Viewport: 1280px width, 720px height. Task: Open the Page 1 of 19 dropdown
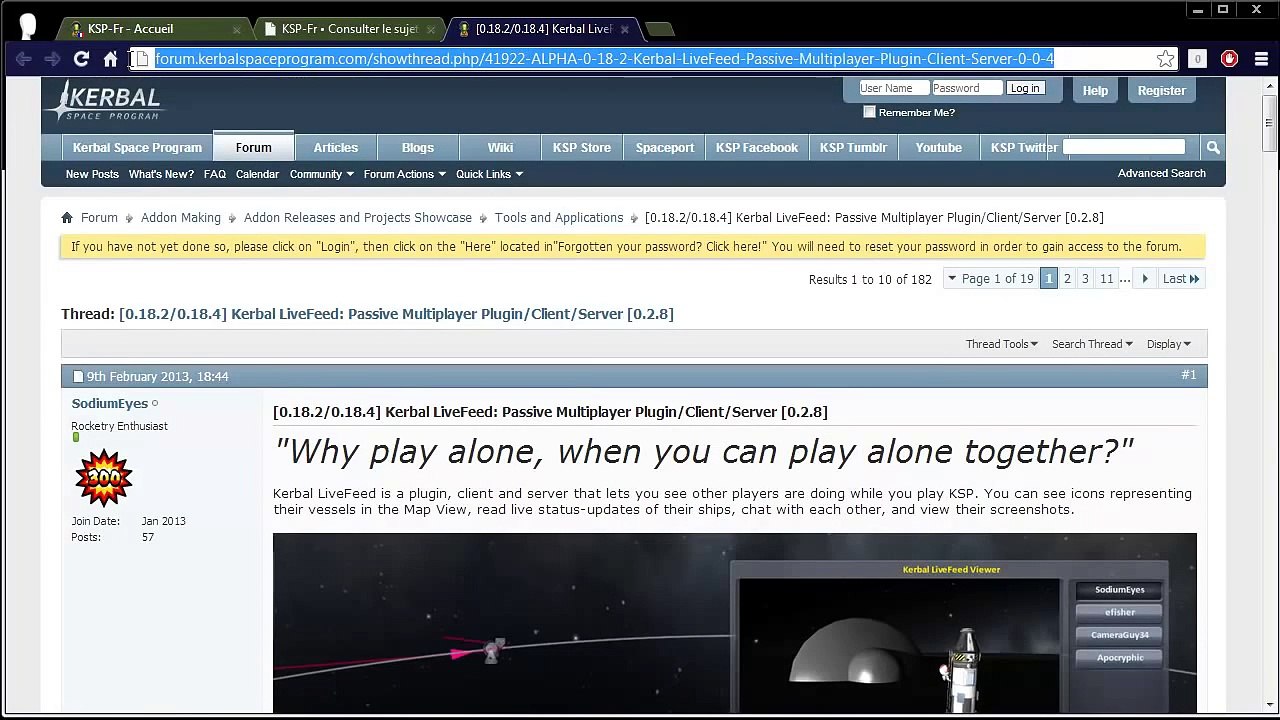(x=990, y=279)
